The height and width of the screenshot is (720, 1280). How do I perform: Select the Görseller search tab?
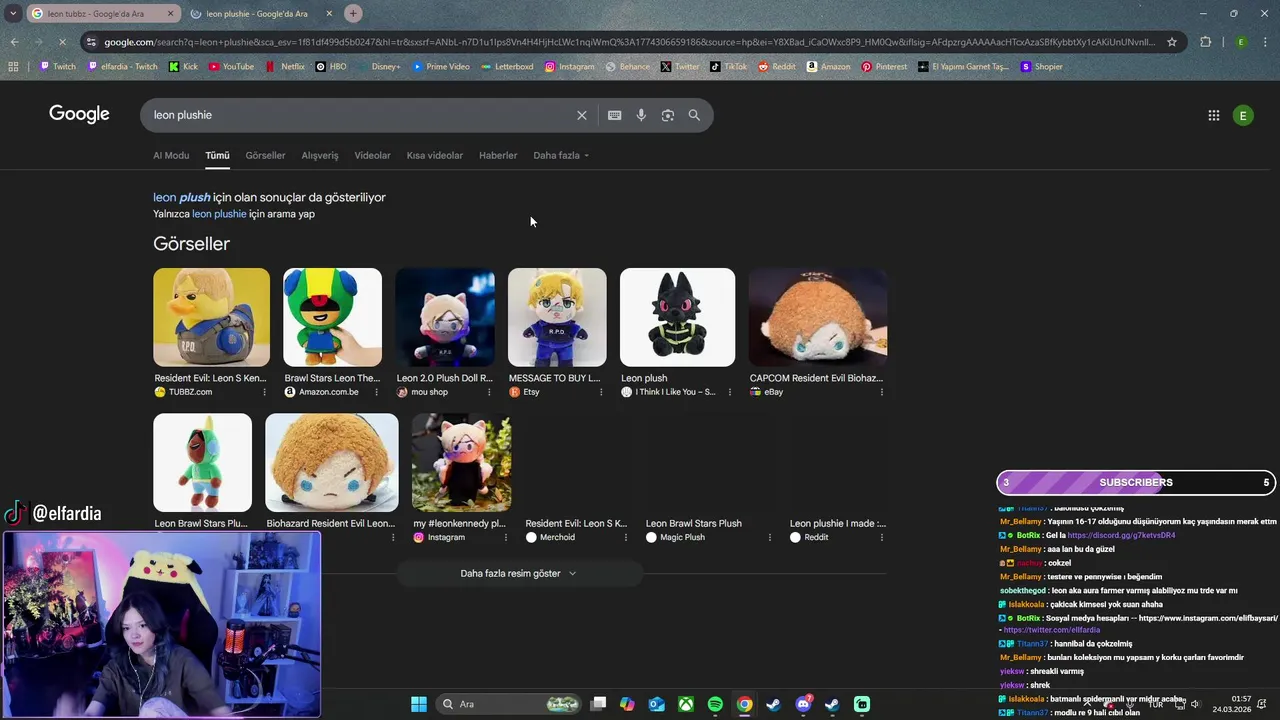[x=265, y=155]
